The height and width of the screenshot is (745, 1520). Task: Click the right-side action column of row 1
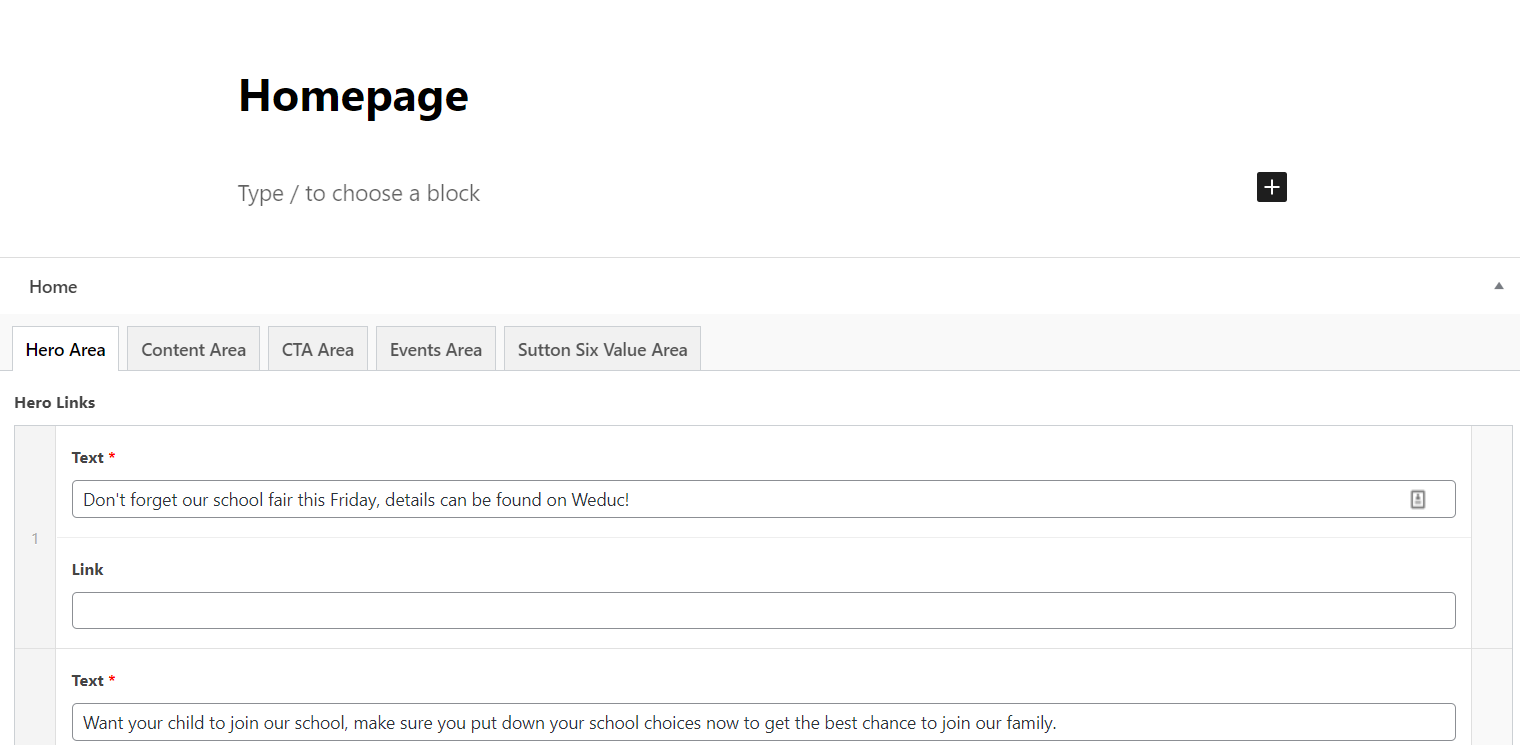click(x=1491, y=538)
